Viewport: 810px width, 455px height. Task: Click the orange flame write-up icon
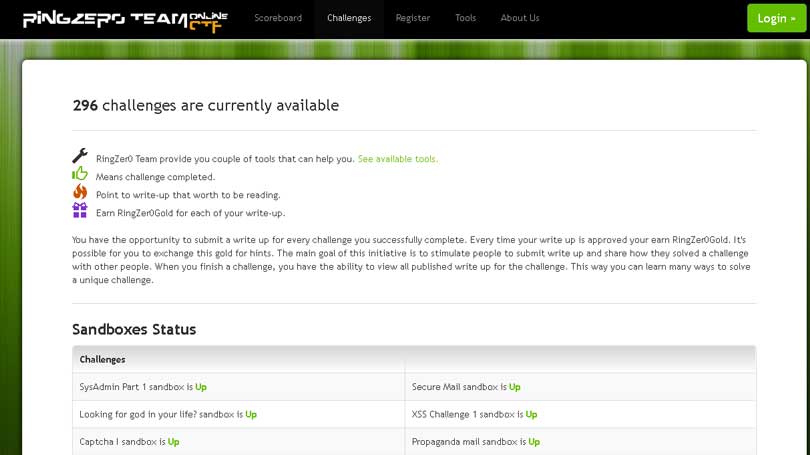(x=80, y=192)
